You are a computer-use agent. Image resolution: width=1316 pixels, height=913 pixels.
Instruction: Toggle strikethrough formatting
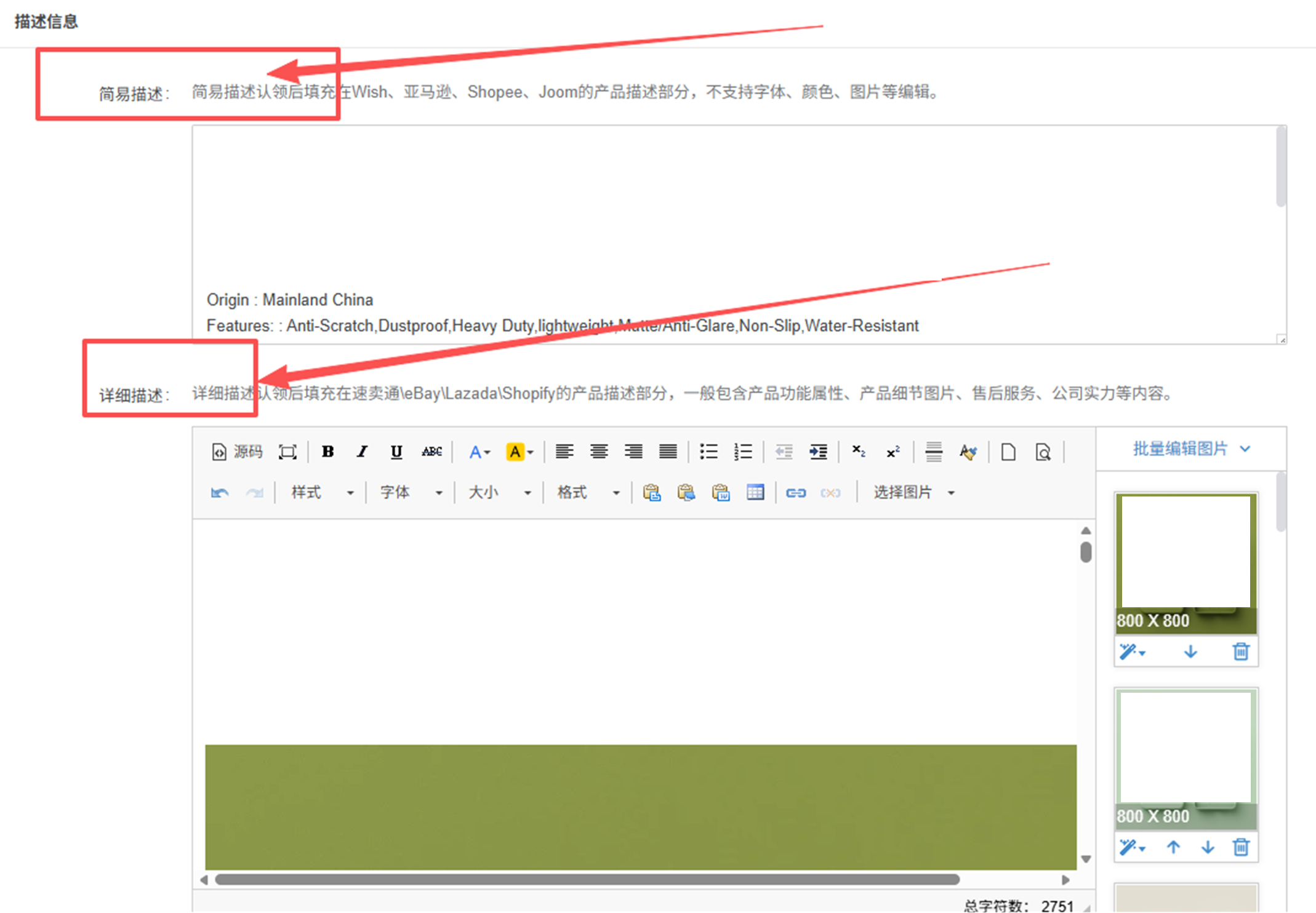tap(431, 452)
